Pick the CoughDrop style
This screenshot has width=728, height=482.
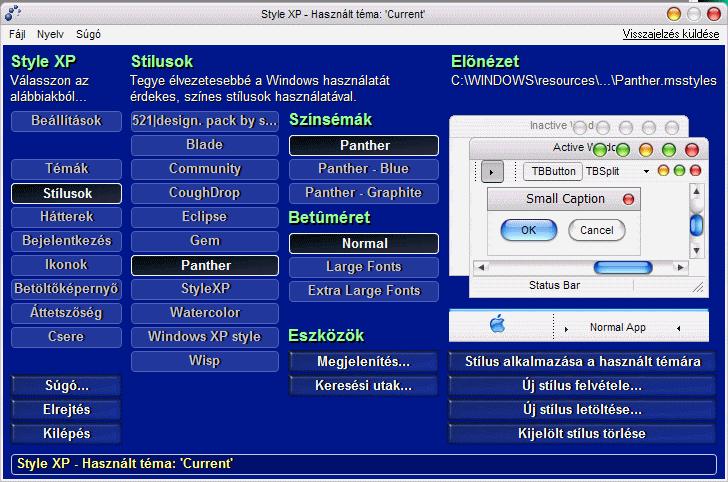coord(205,193)
